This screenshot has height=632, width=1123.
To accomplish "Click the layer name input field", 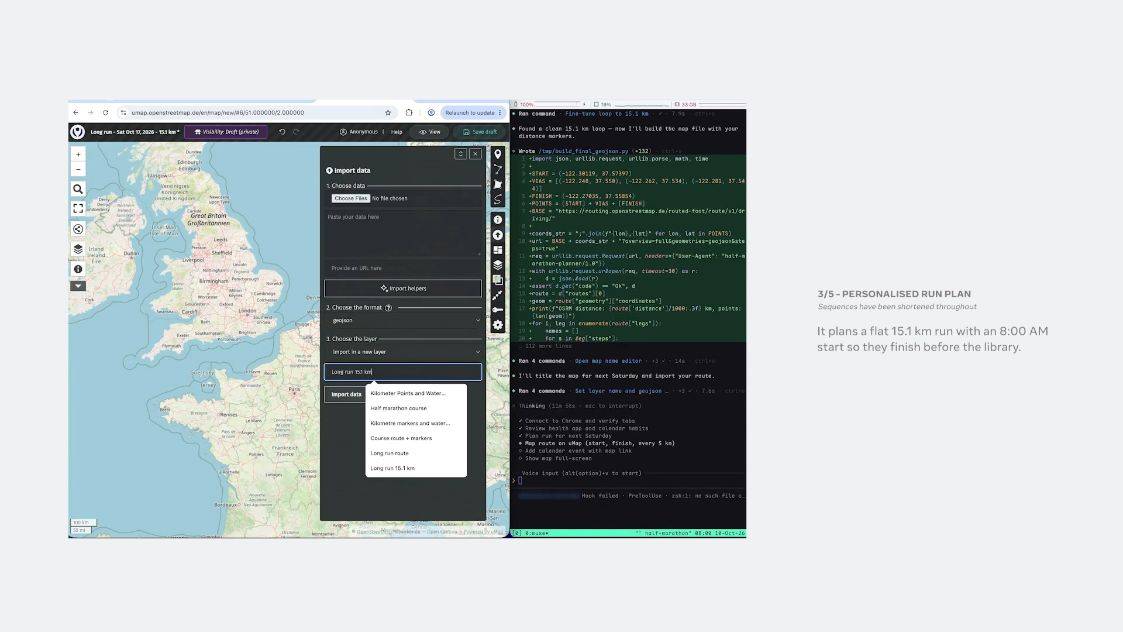I will pos(403,372).
